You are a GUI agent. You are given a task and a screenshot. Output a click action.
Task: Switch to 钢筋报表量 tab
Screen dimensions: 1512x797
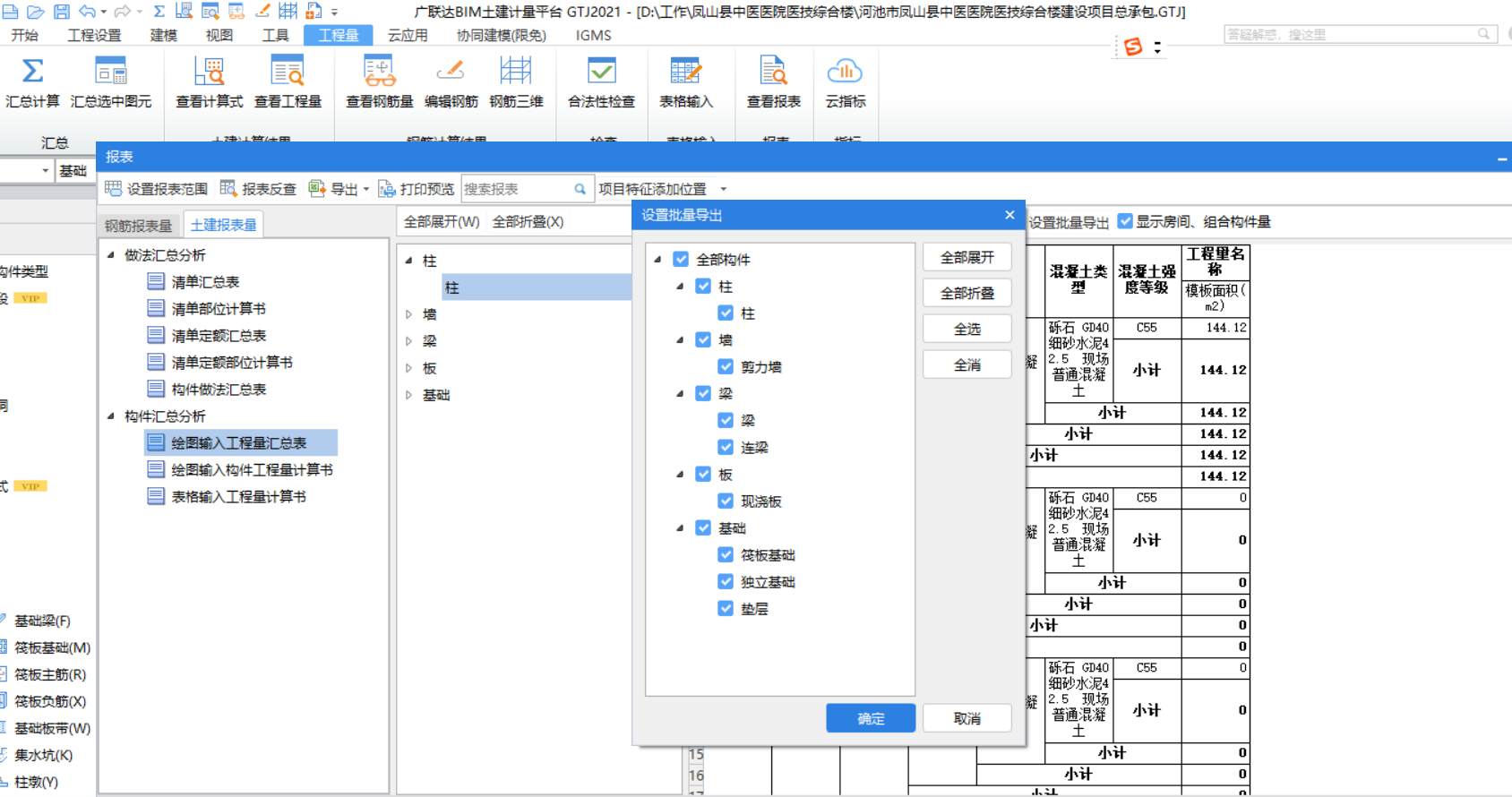pyautogui.click(x=138, y=225)
